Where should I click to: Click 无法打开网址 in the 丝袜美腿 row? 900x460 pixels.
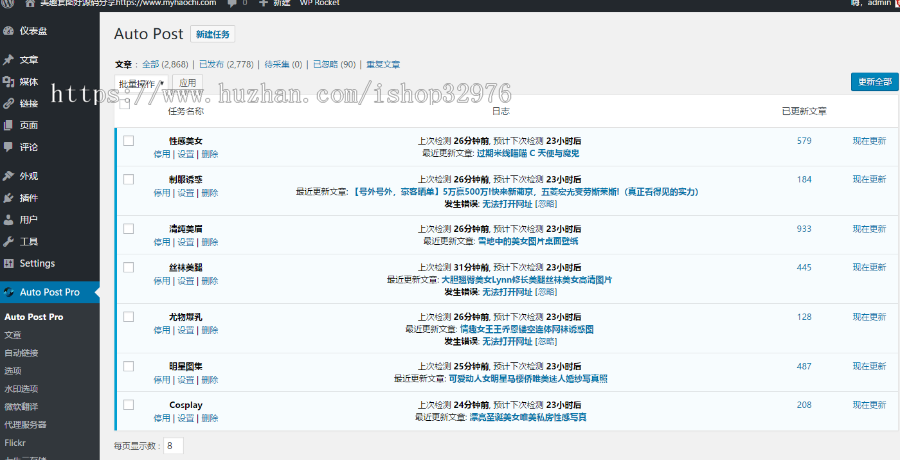pos(507,292)
